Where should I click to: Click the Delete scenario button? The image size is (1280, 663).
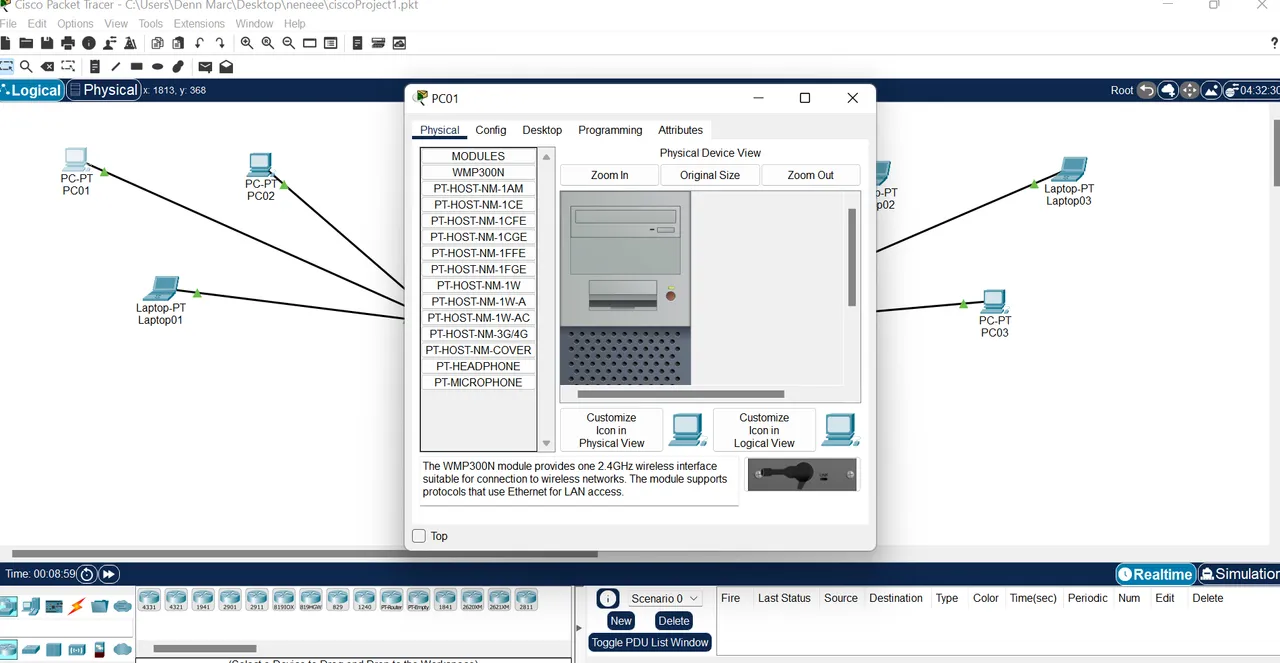[674, 620]
